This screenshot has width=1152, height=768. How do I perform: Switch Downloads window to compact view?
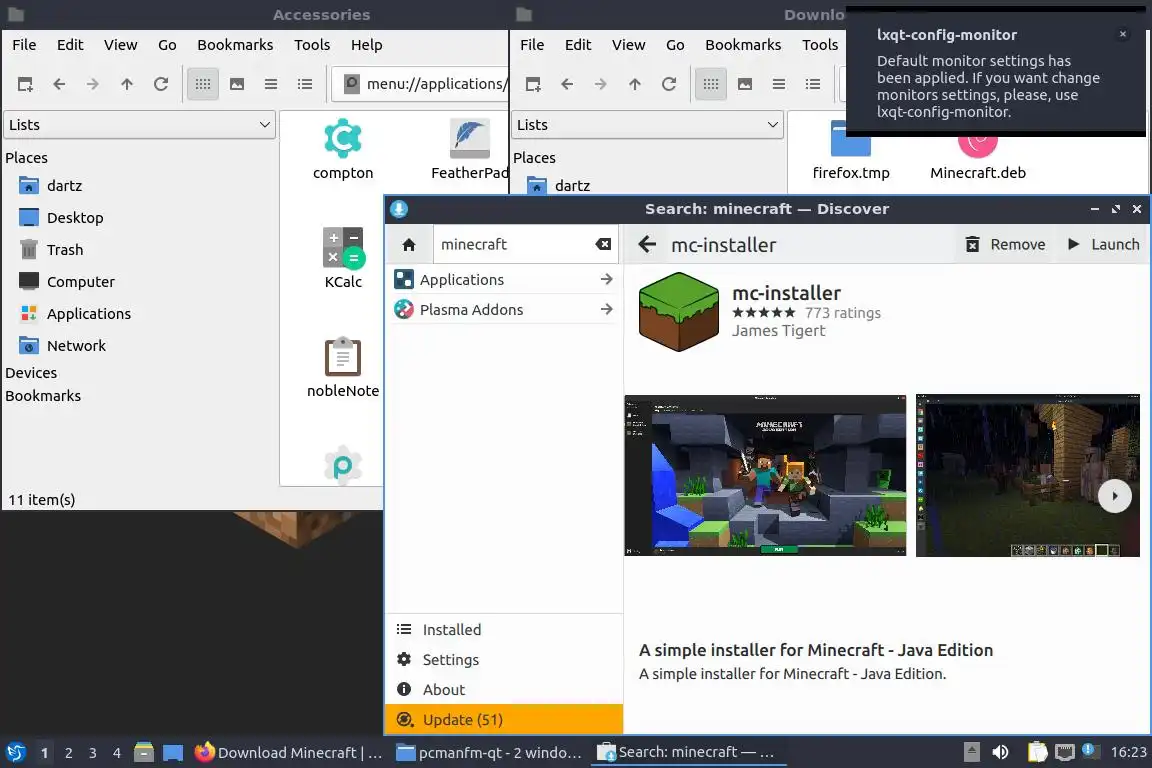779,84
